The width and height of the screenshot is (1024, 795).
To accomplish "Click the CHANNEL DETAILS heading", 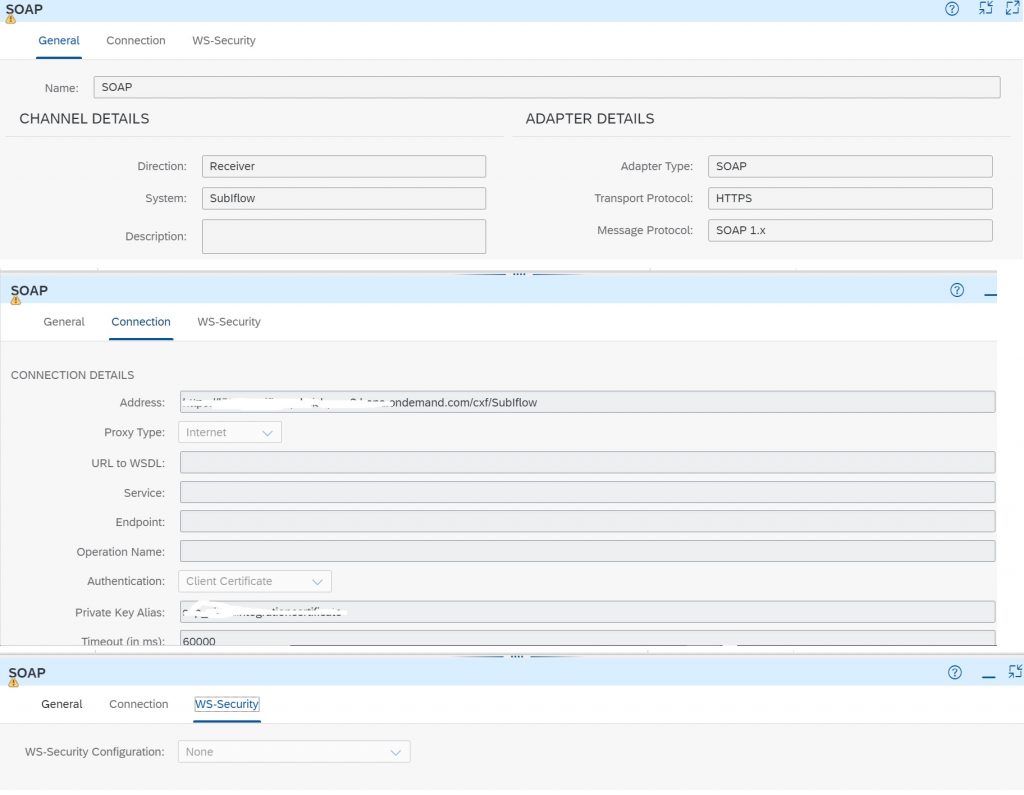I will pyautogui.click(x=84, y=119).
